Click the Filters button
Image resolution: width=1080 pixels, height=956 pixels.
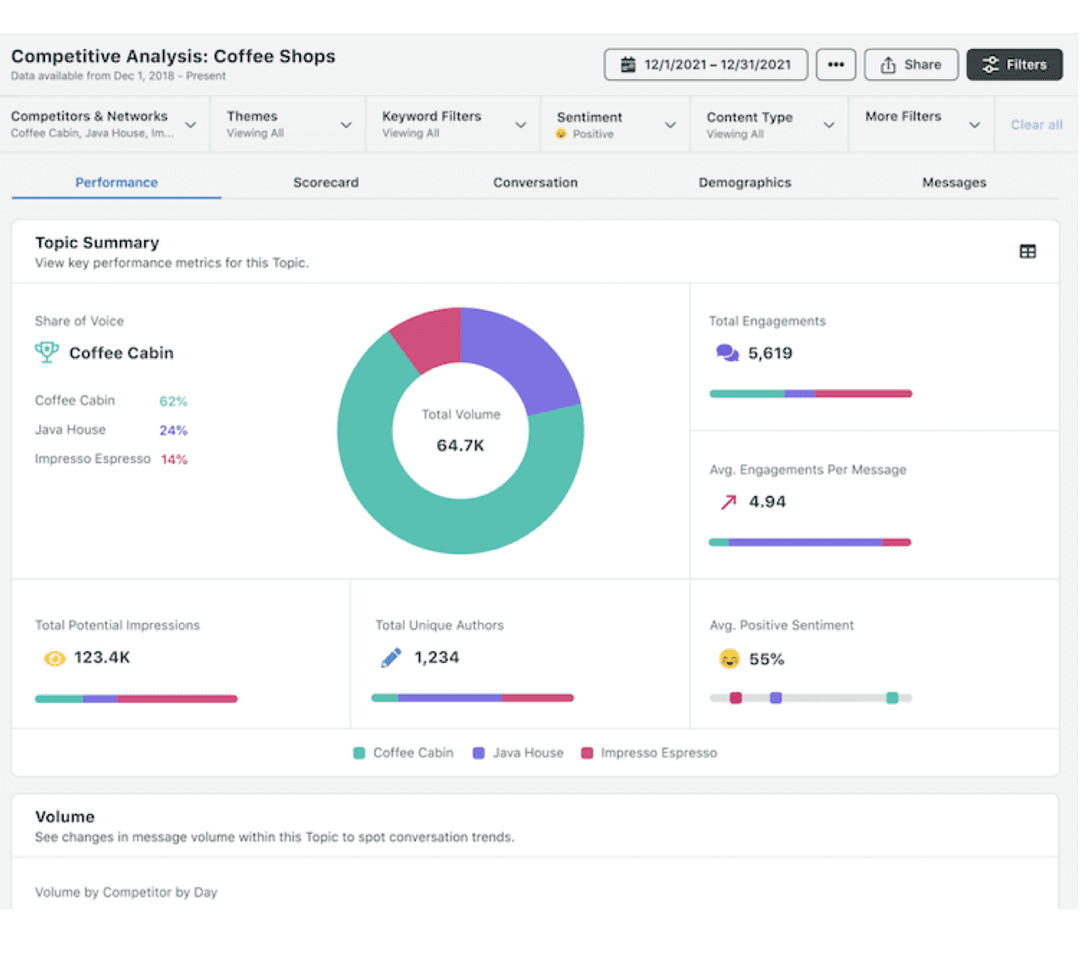click(1014, 65)
